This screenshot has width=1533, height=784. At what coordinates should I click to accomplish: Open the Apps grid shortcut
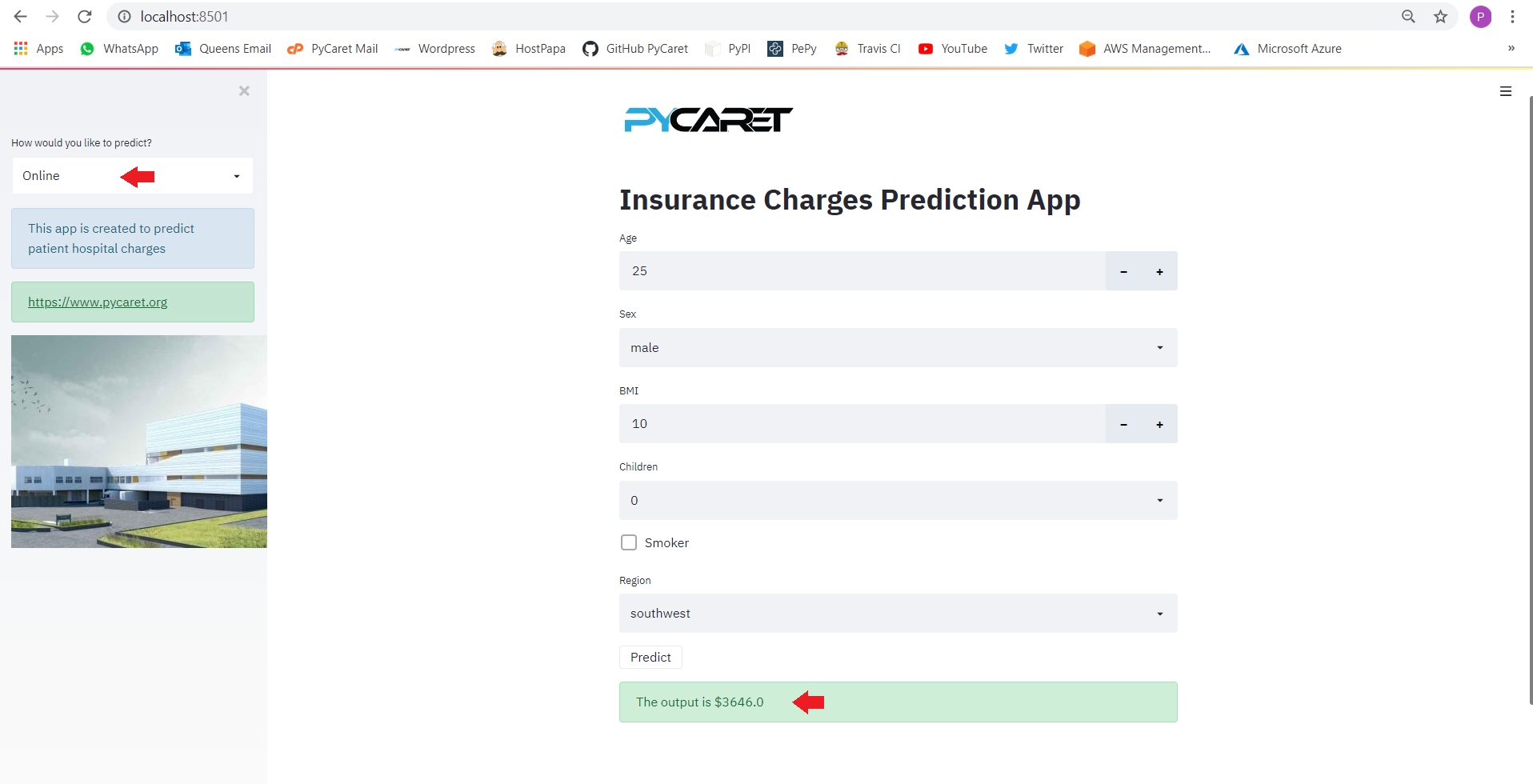click(38, 49)
